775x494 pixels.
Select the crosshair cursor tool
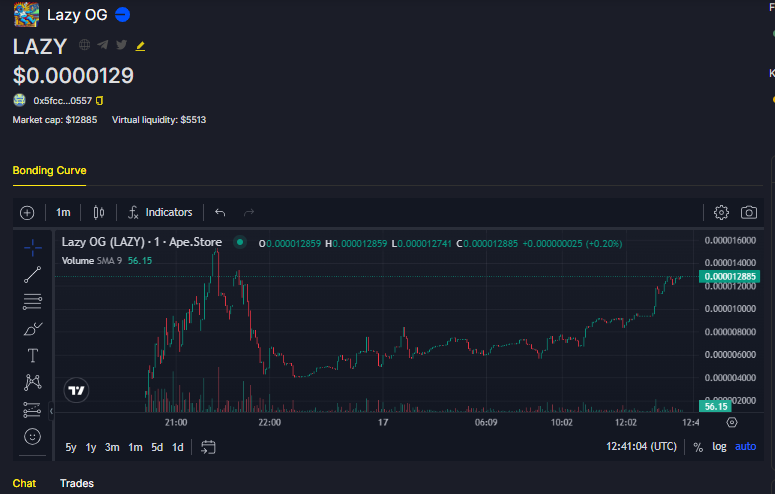(x=33, y=248)
